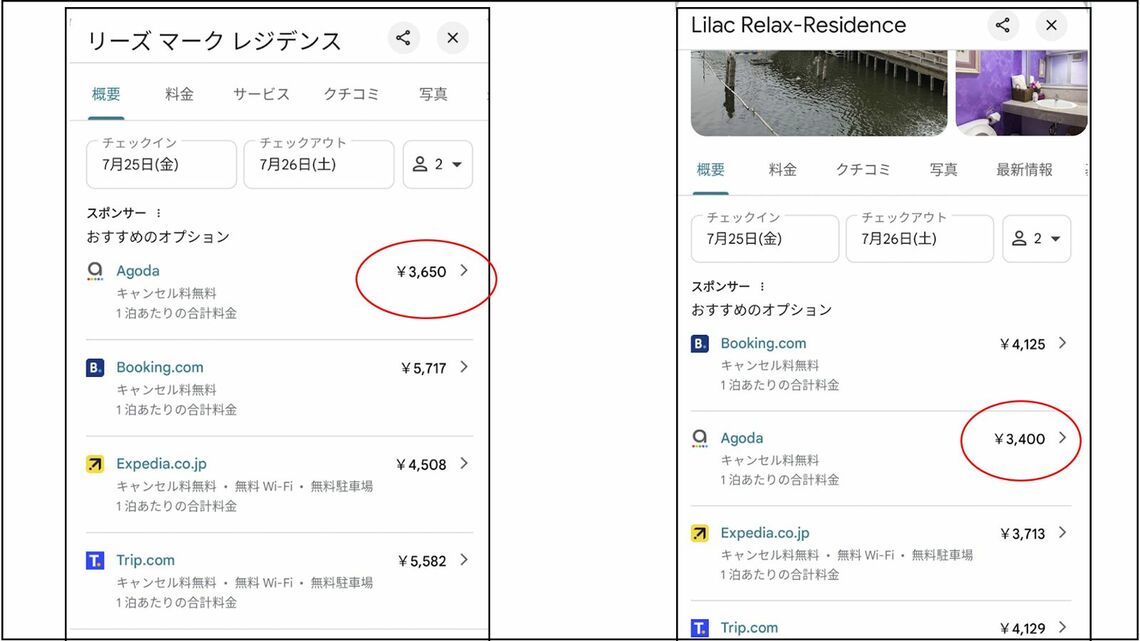
Task: Click Agoda logo icon in left panel
Action: point(95,271)
